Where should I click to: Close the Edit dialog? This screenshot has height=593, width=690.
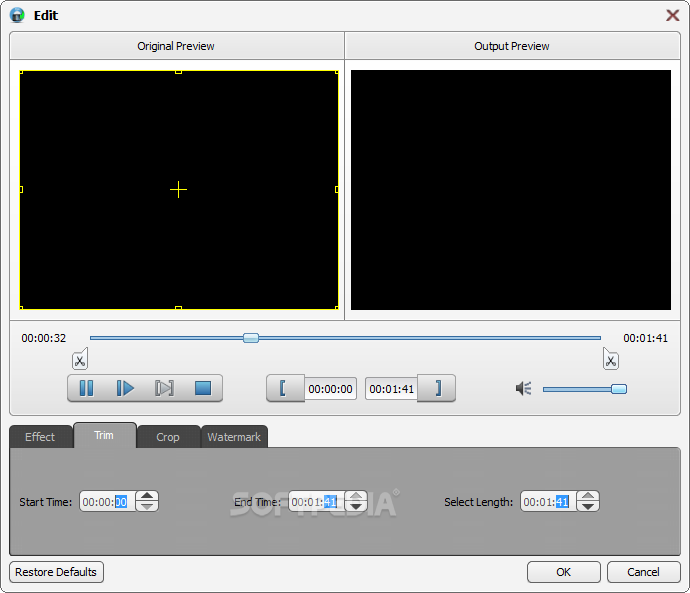(x=672, y=15)
